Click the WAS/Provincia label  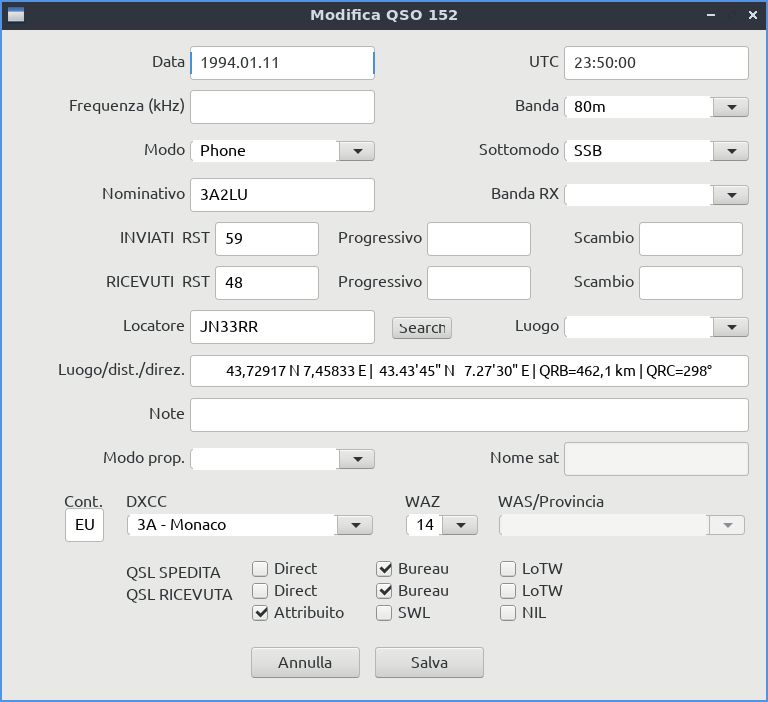551,502
